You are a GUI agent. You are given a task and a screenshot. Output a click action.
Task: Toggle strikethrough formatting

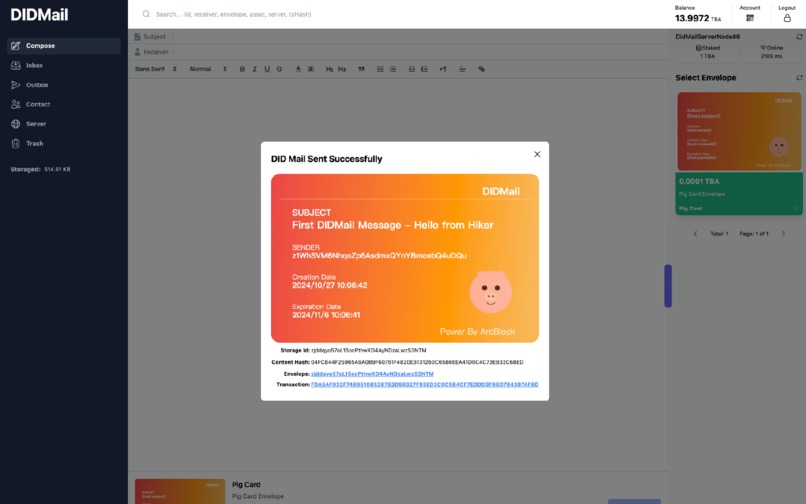click(x=279, y=69)
